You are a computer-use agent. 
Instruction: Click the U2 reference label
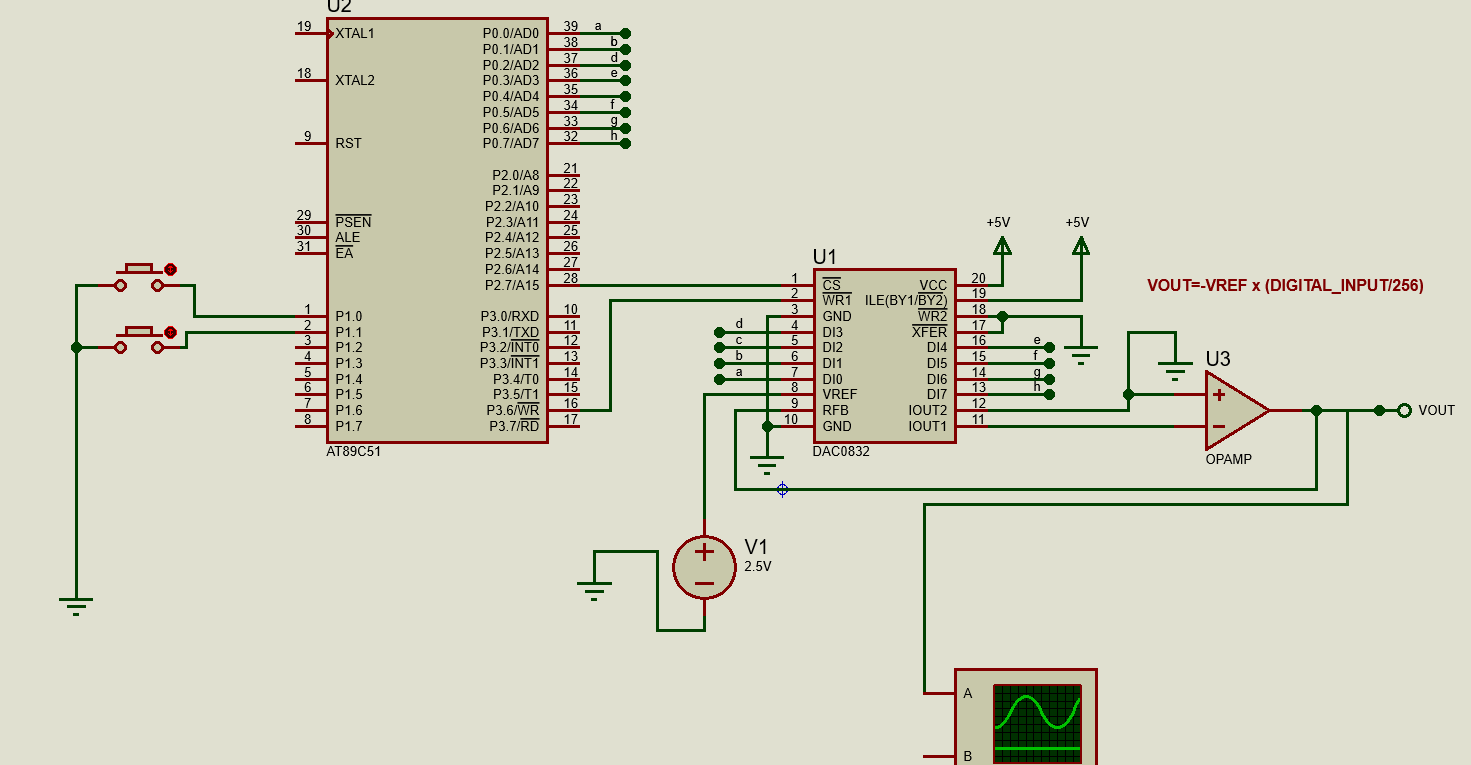(x=340, y=6)
